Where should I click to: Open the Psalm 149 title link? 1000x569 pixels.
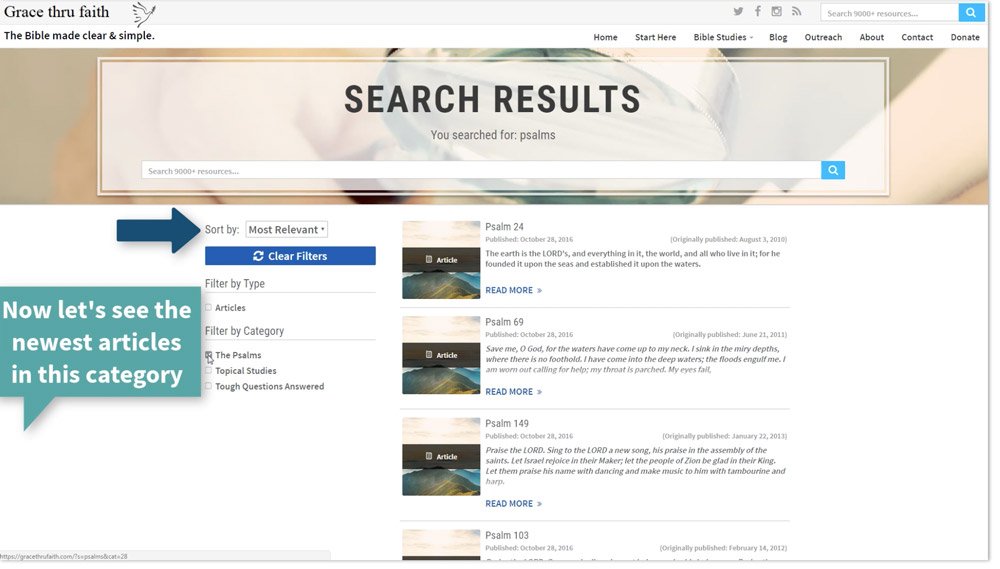(507, 424)
